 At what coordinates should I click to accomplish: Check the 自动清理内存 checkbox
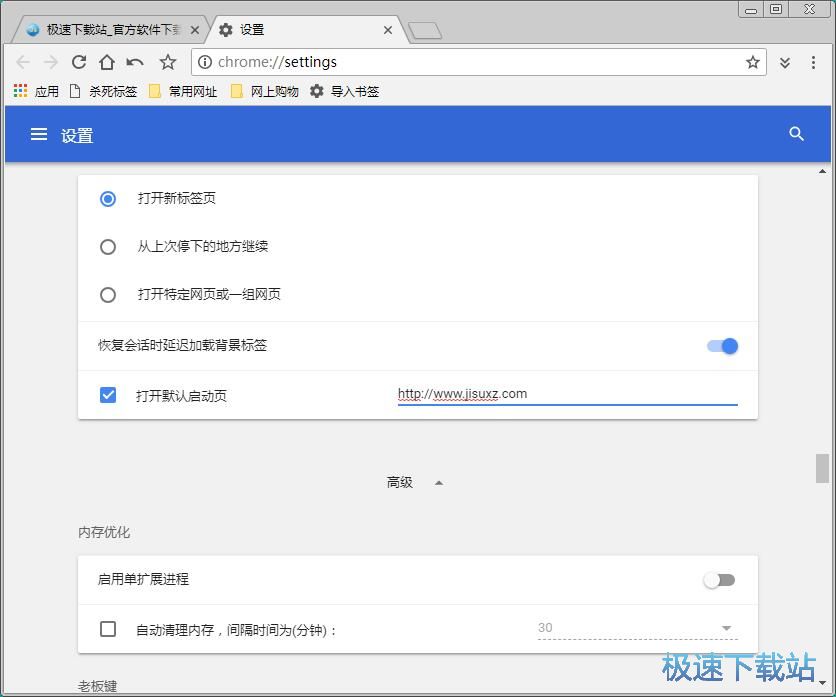(108, 629)
